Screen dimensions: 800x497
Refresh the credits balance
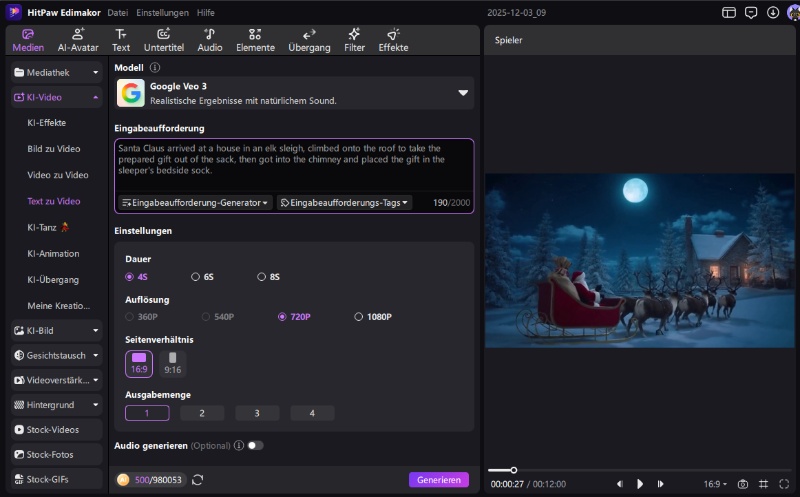(x=197, y=480)
